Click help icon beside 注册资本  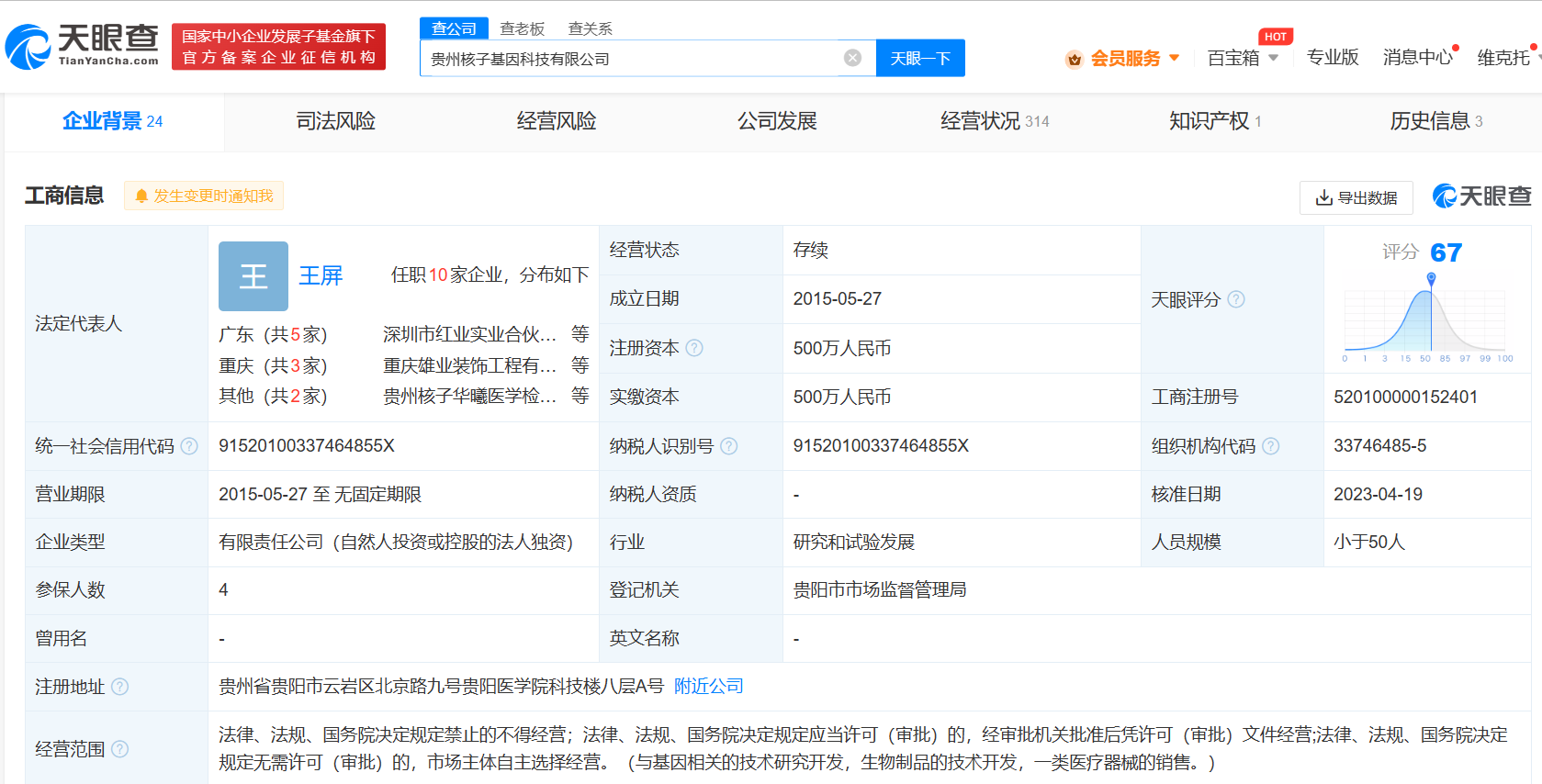tap(694, 348)
